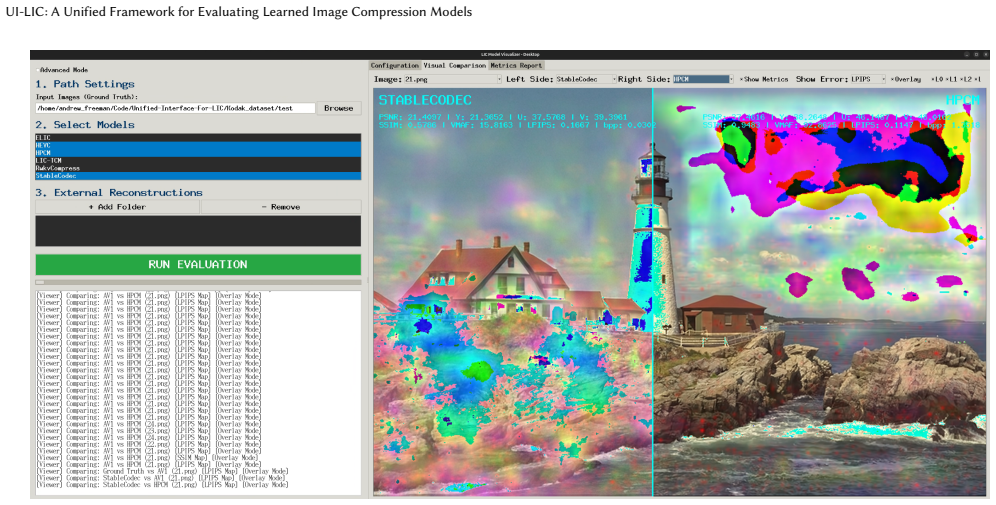Click the HPCM overlay label in the viewer
Viewport: 996px width, 505px height.
click(x=963, y=100)
